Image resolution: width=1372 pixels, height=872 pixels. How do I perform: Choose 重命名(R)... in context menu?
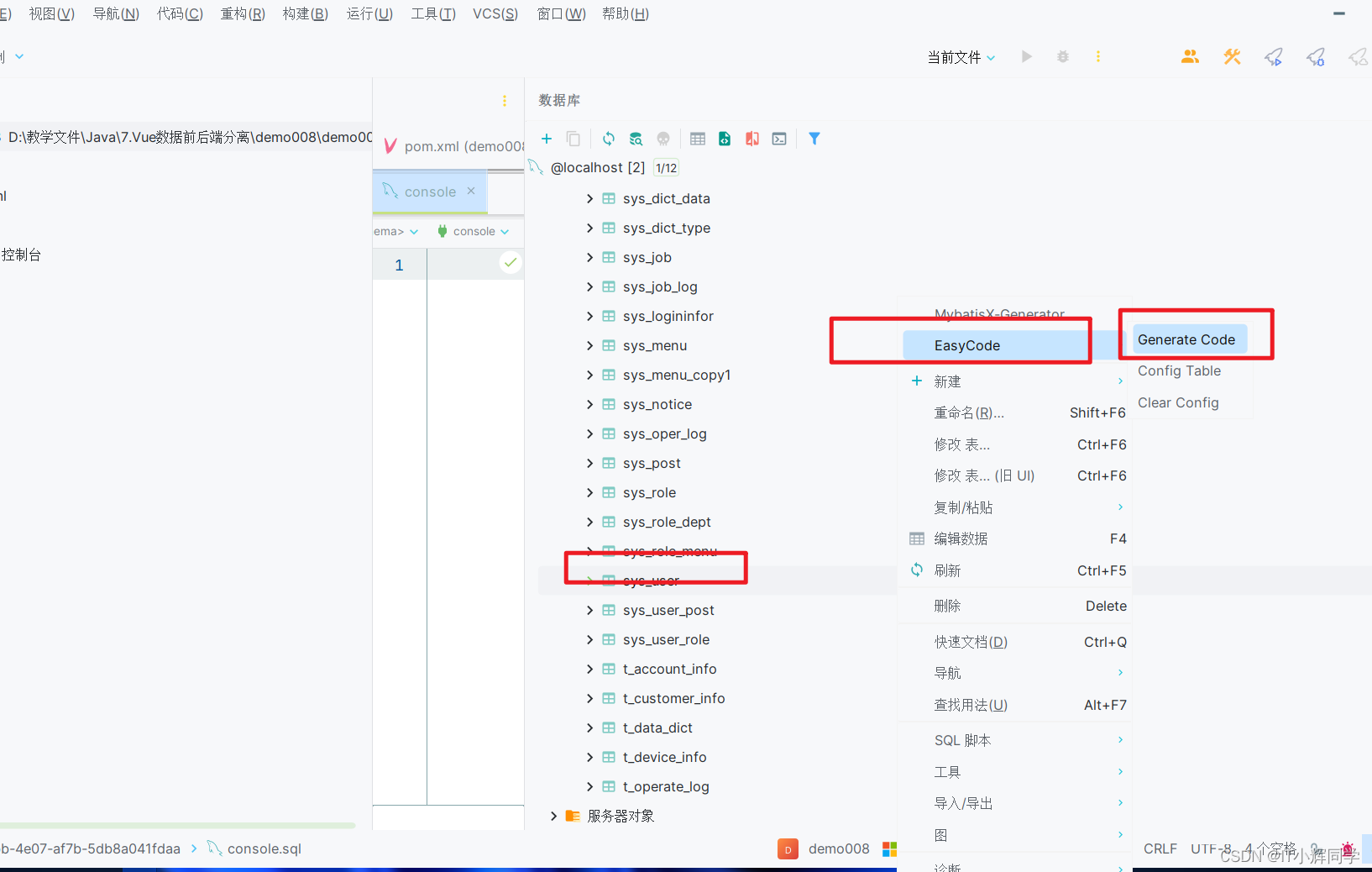tap(1014, 412)
